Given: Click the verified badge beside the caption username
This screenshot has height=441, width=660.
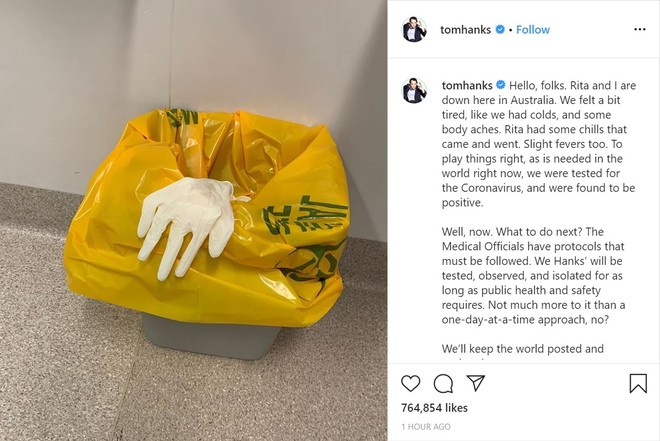Looking at the screenshot, I should tap(500, 85).
